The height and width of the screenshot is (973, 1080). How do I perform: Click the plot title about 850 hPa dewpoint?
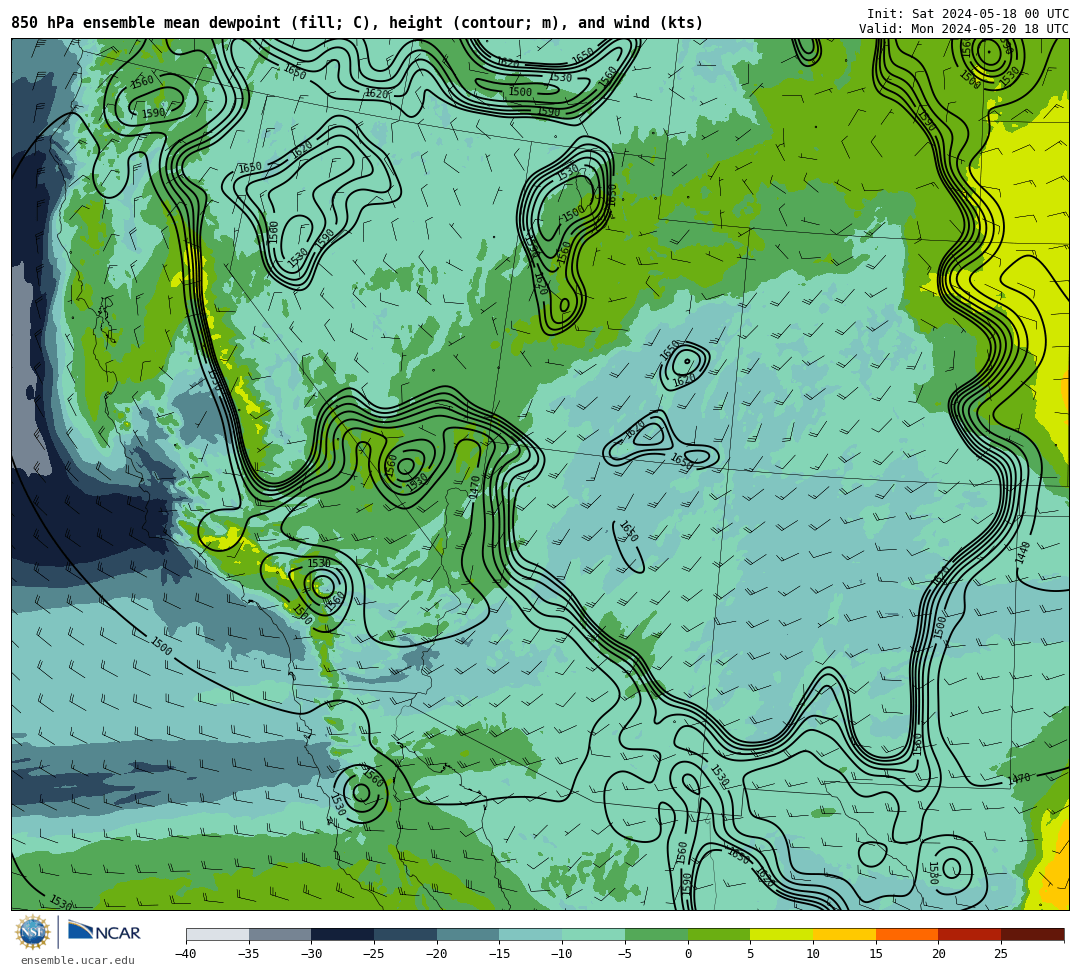point(357,23)
